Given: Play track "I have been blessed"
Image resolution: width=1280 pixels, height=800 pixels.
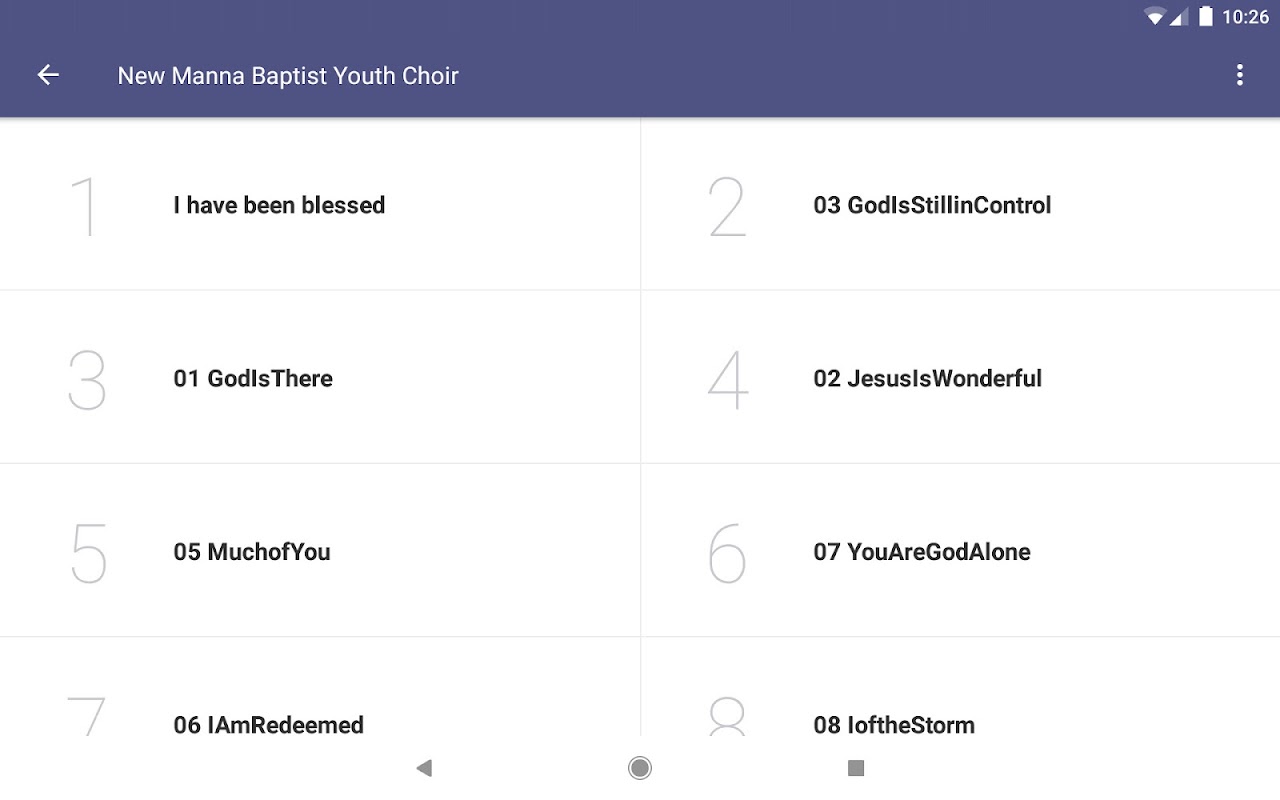Looking at the screenshot, I should pos(279,205).
